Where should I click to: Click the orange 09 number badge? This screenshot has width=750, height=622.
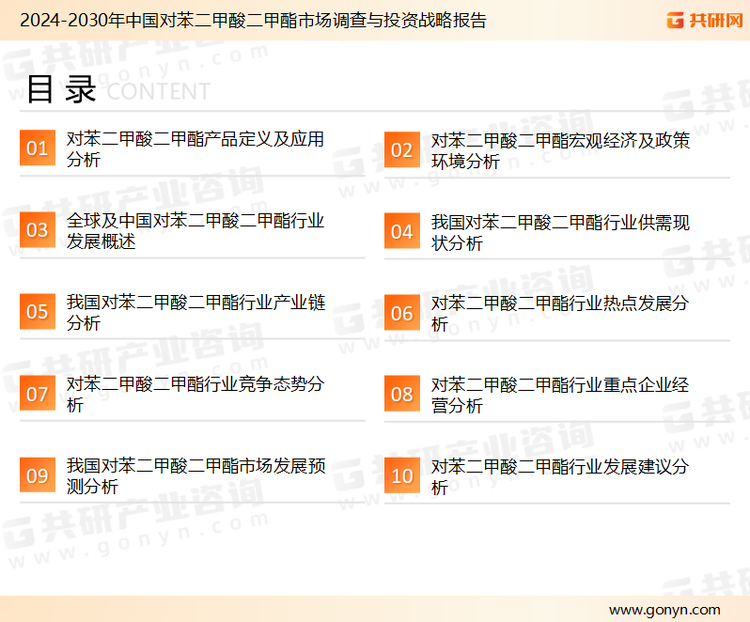[37, 475]
